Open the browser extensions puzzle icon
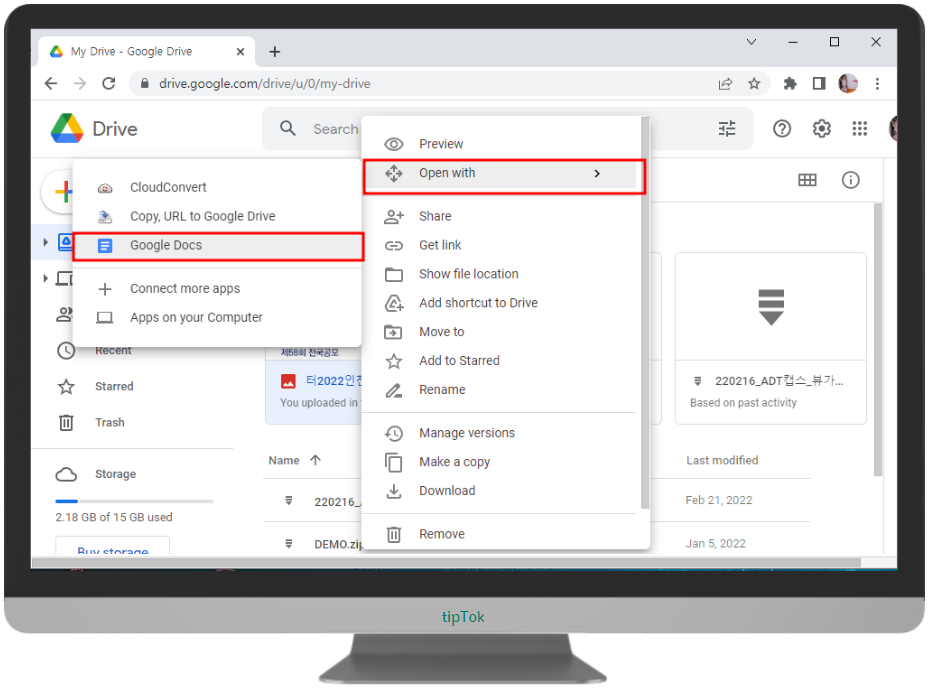 point(790,84)
